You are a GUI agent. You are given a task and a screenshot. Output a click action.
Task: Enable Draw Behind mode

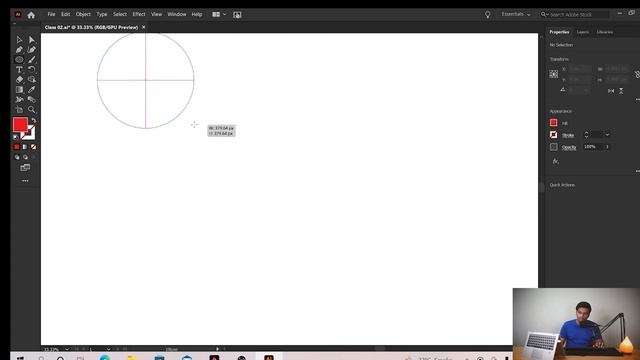click(25, 157)
